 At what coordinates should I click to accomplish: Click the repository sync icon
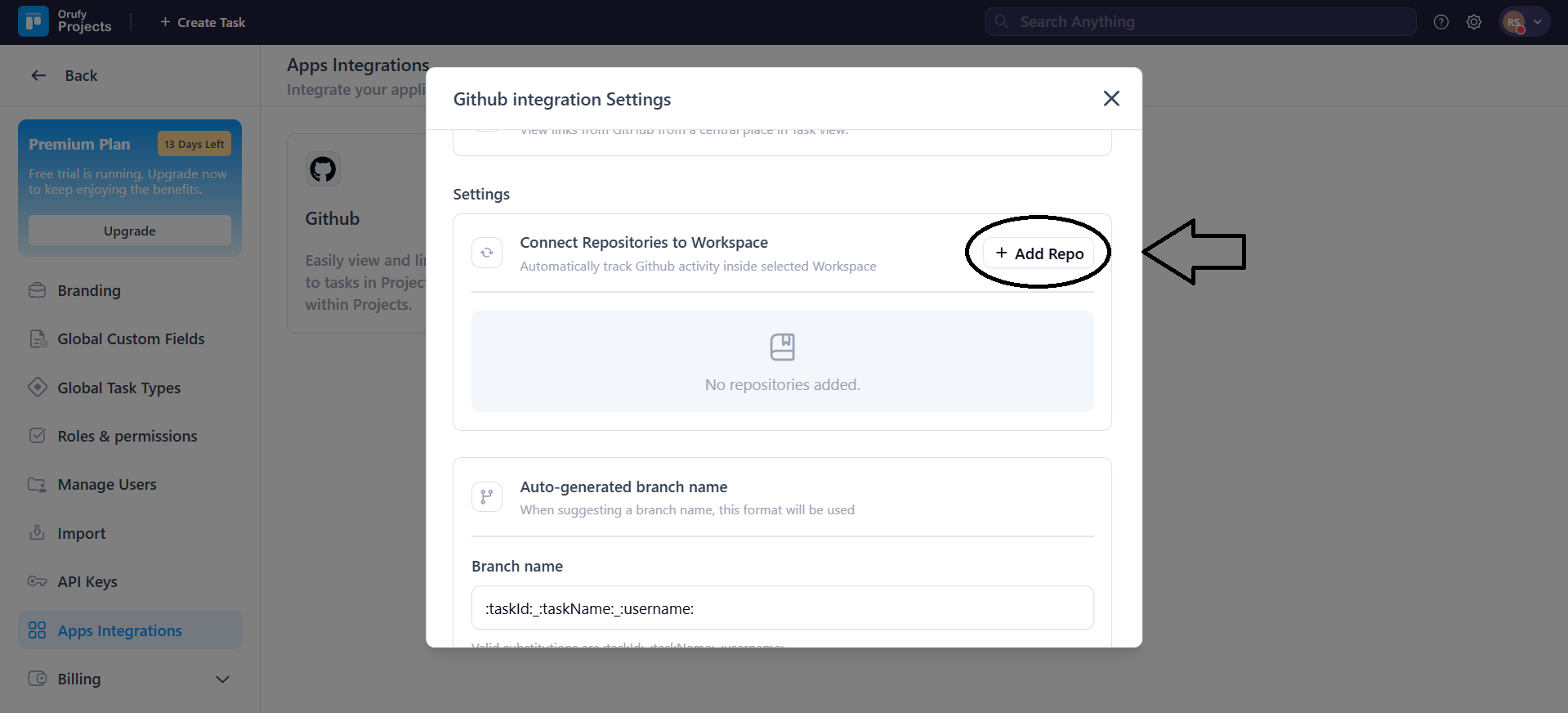487,253
